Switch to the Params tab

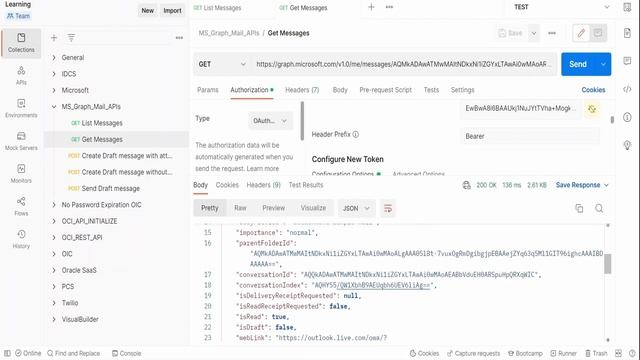[207, 90]
